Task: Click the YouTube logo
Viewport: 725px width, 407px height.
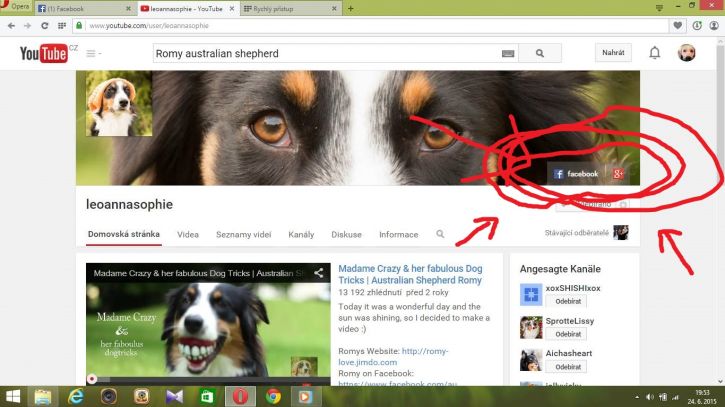Action: [43, 54]
